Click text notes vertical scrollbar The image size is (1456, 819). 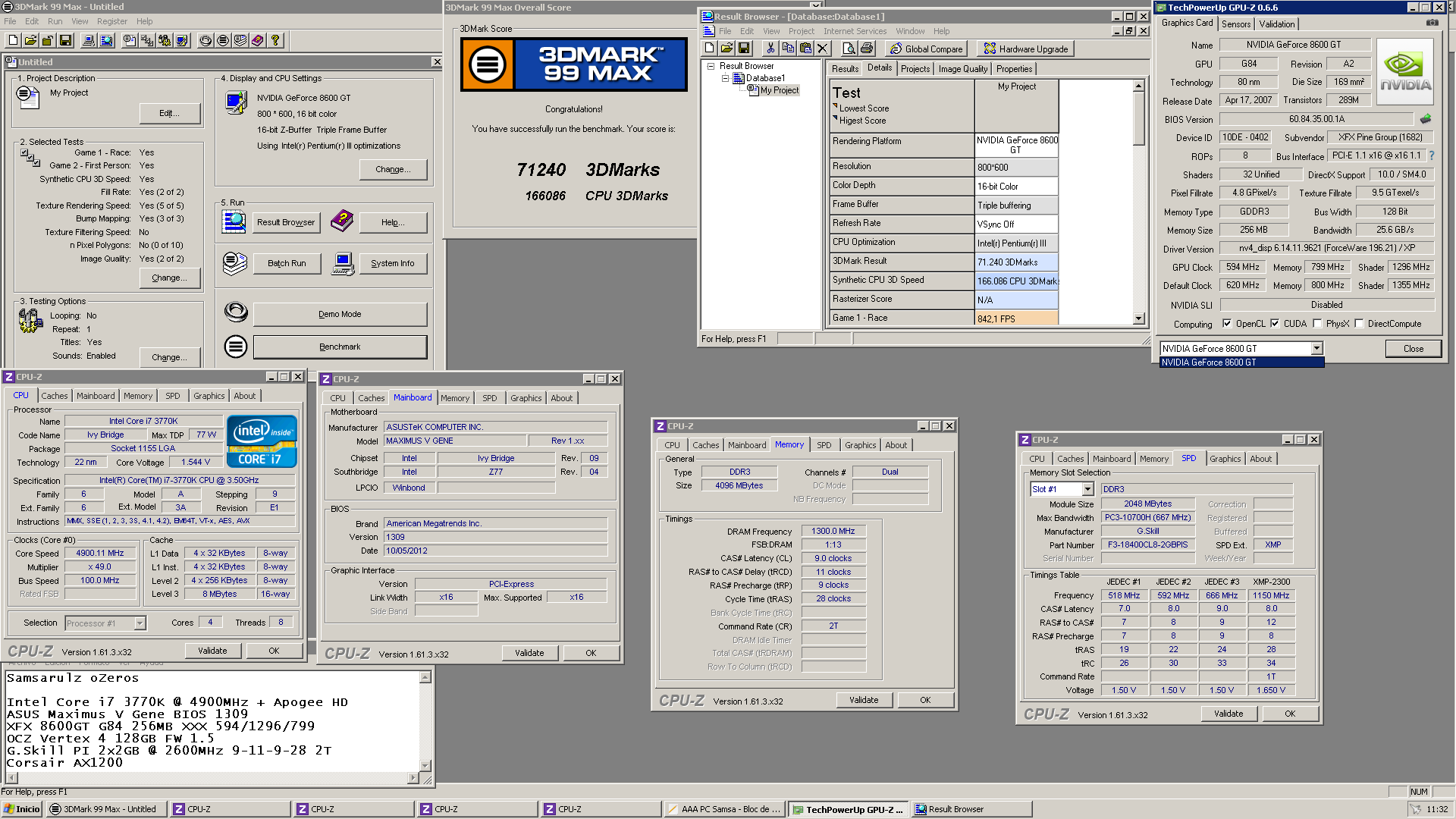click(425, 721)
